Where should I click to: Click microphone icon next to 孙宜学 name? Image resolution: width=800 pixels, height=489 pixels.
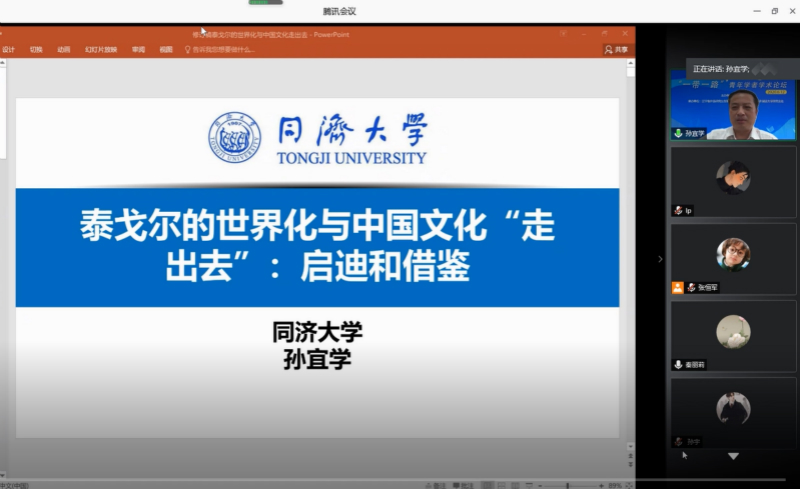pos(678,133)
